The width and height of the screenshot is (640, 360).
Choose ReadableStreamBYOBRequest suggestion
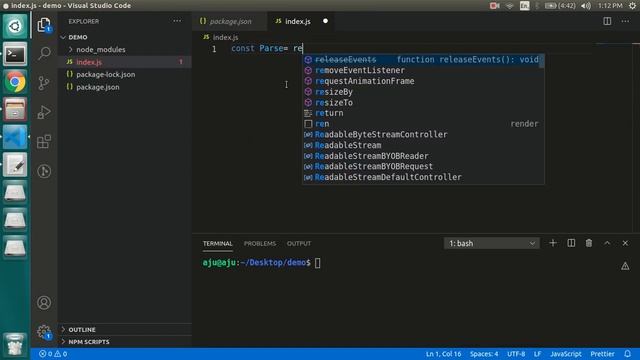coord(423,167)
